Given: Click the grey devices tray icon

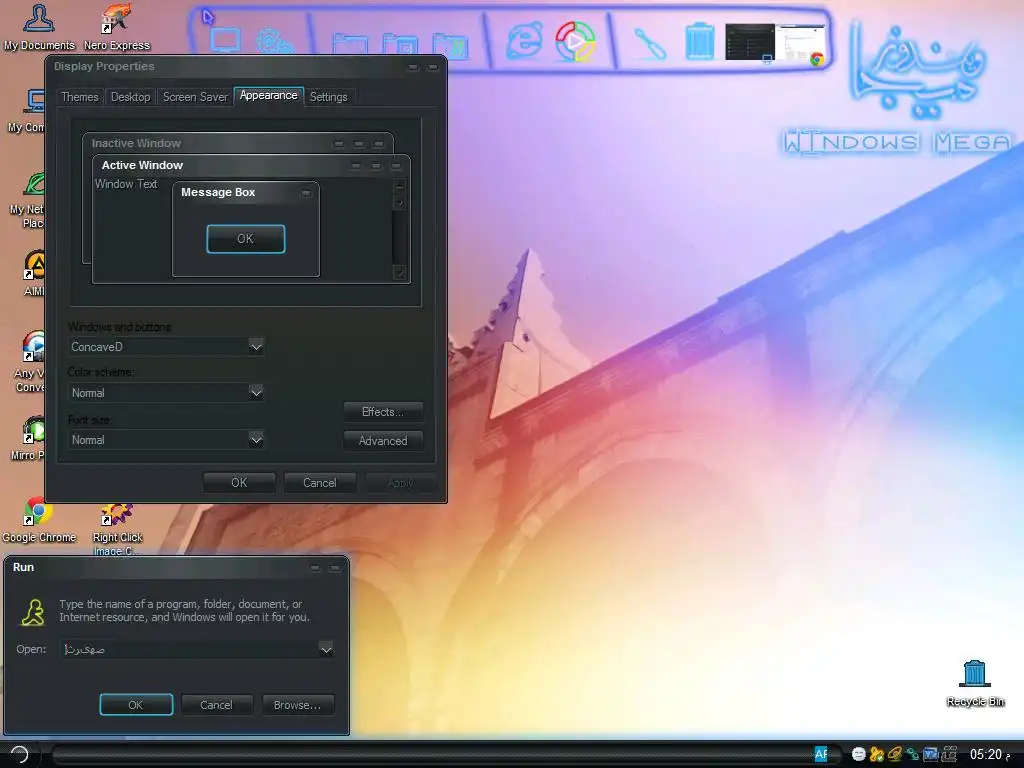Looking at the screenshot, I should tap(949, 754).
